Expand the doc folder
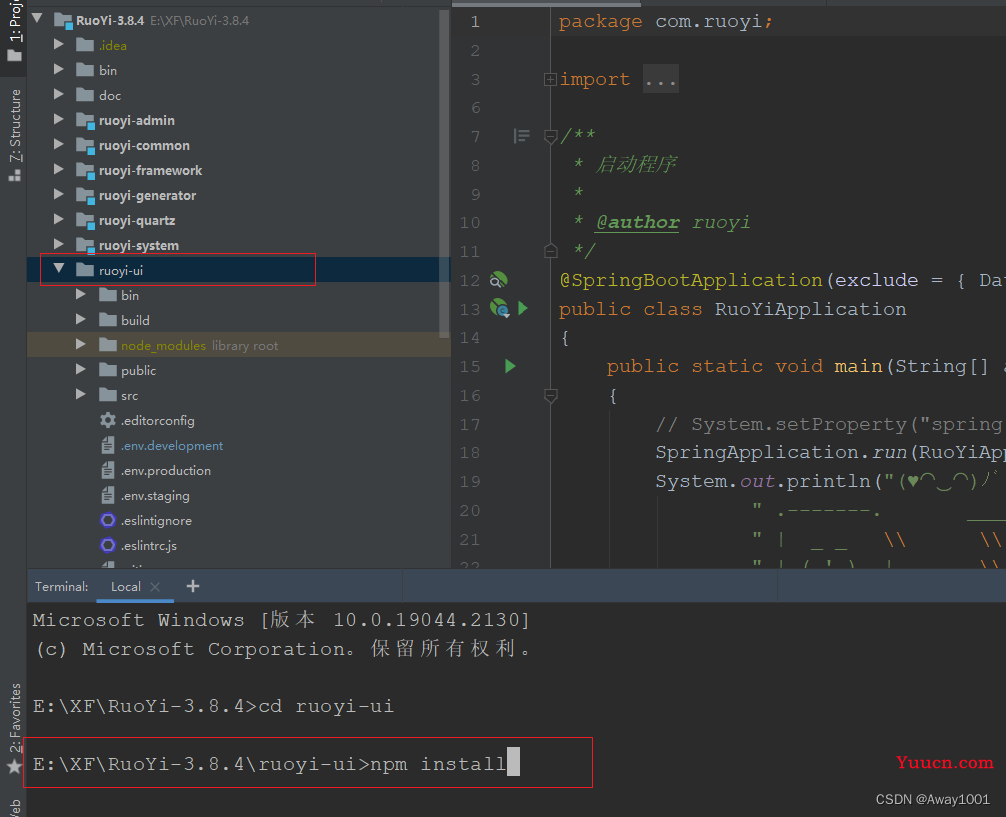 click(59, 94)
